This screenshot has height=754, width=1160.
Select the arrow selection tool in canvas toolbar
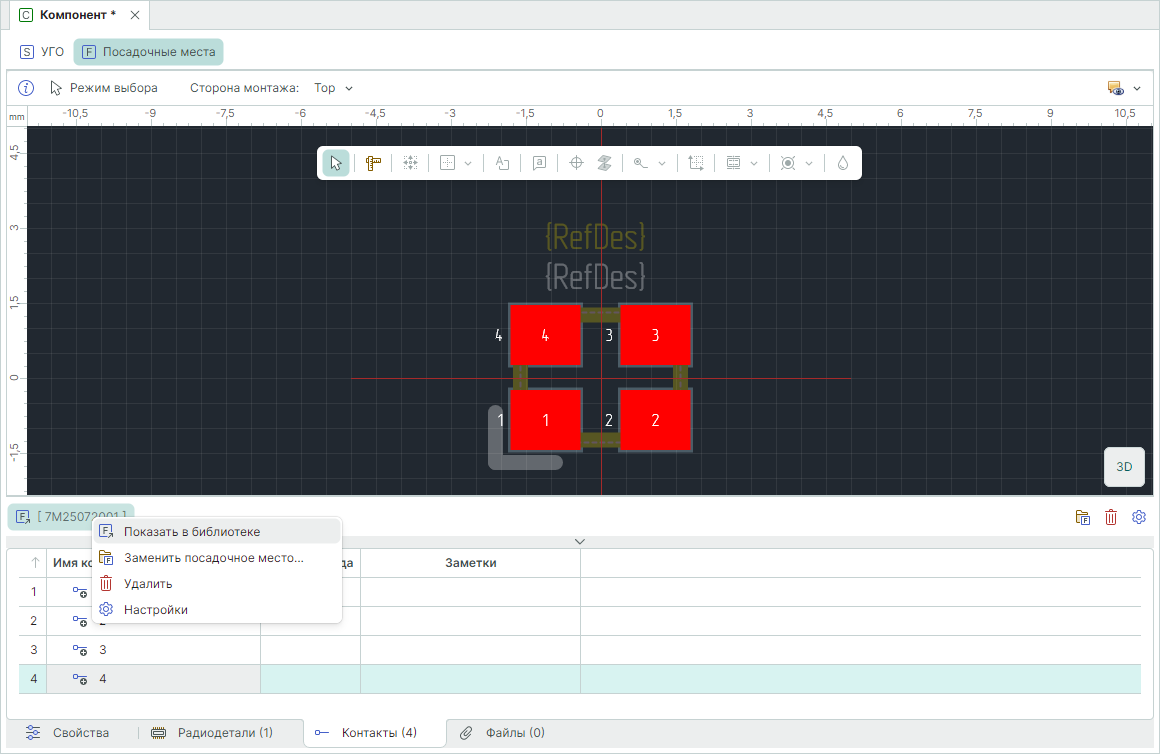pyautogui.click(x=336, y=163)
